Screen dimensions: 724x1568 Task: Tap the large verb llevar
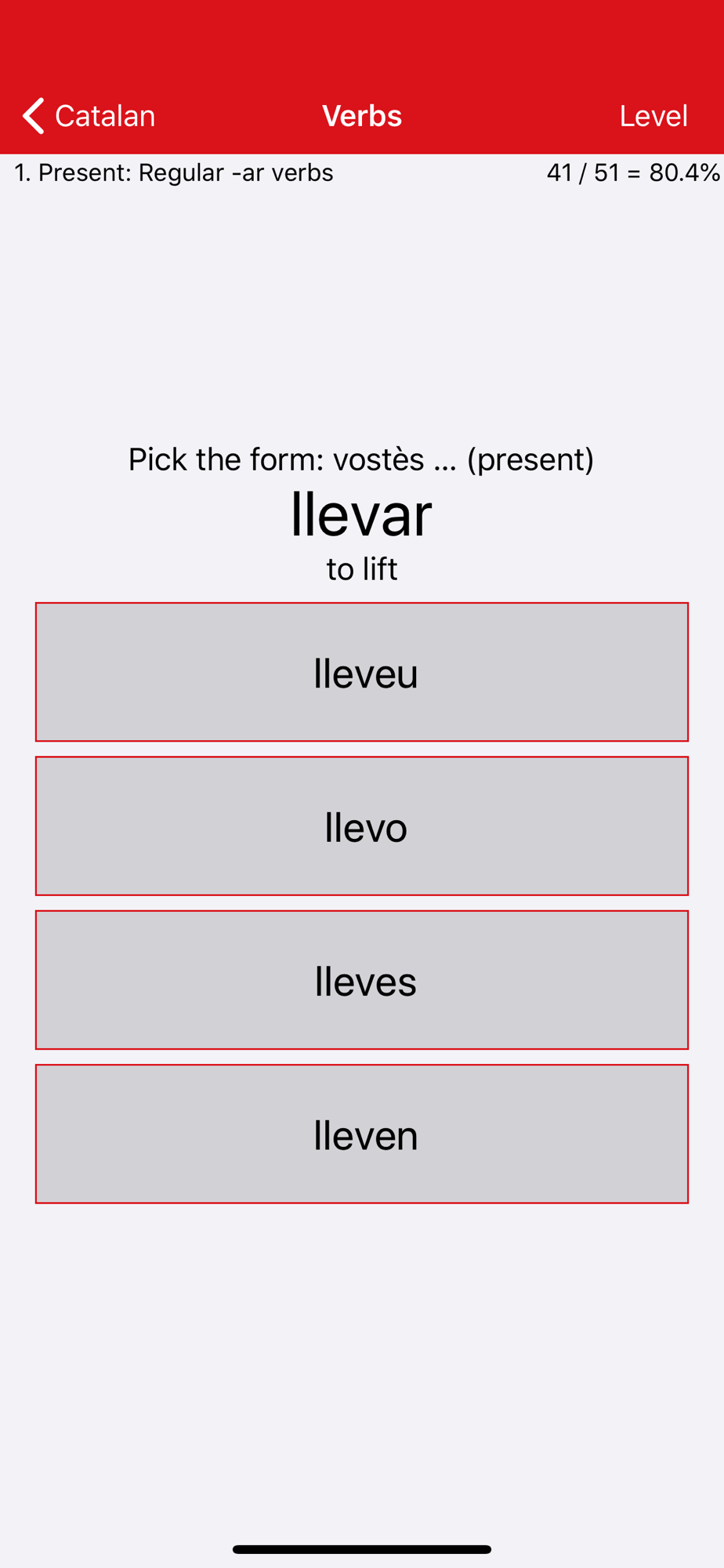[x=361, y=514]
